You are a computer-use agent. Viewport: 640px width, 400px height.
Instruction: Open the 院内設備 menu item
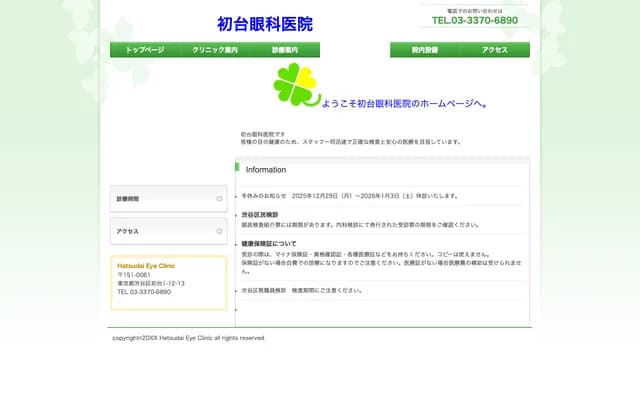[x=425, y=50]
